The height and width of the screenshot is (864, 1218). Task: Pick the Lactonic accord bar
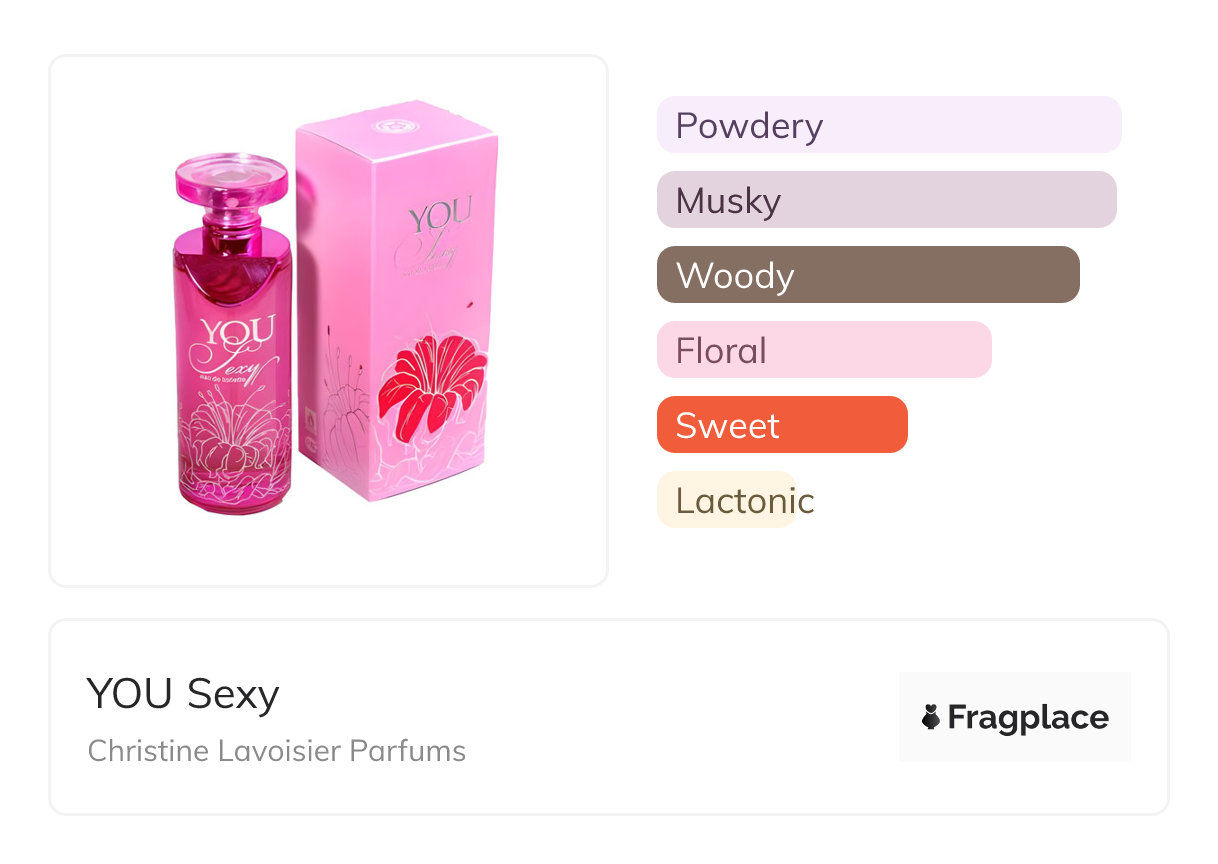point(727,500)
